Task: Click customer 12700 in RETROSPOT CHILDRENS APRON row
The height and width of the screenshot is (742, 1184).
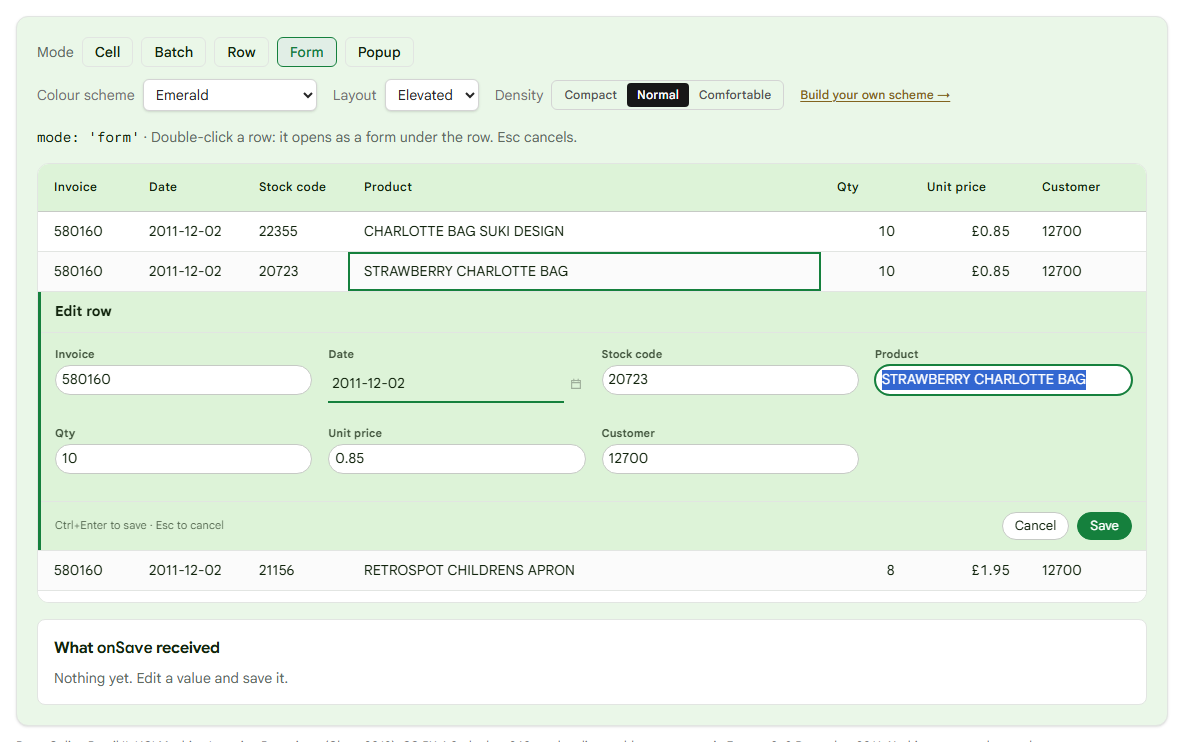Action: (1086, 570)
